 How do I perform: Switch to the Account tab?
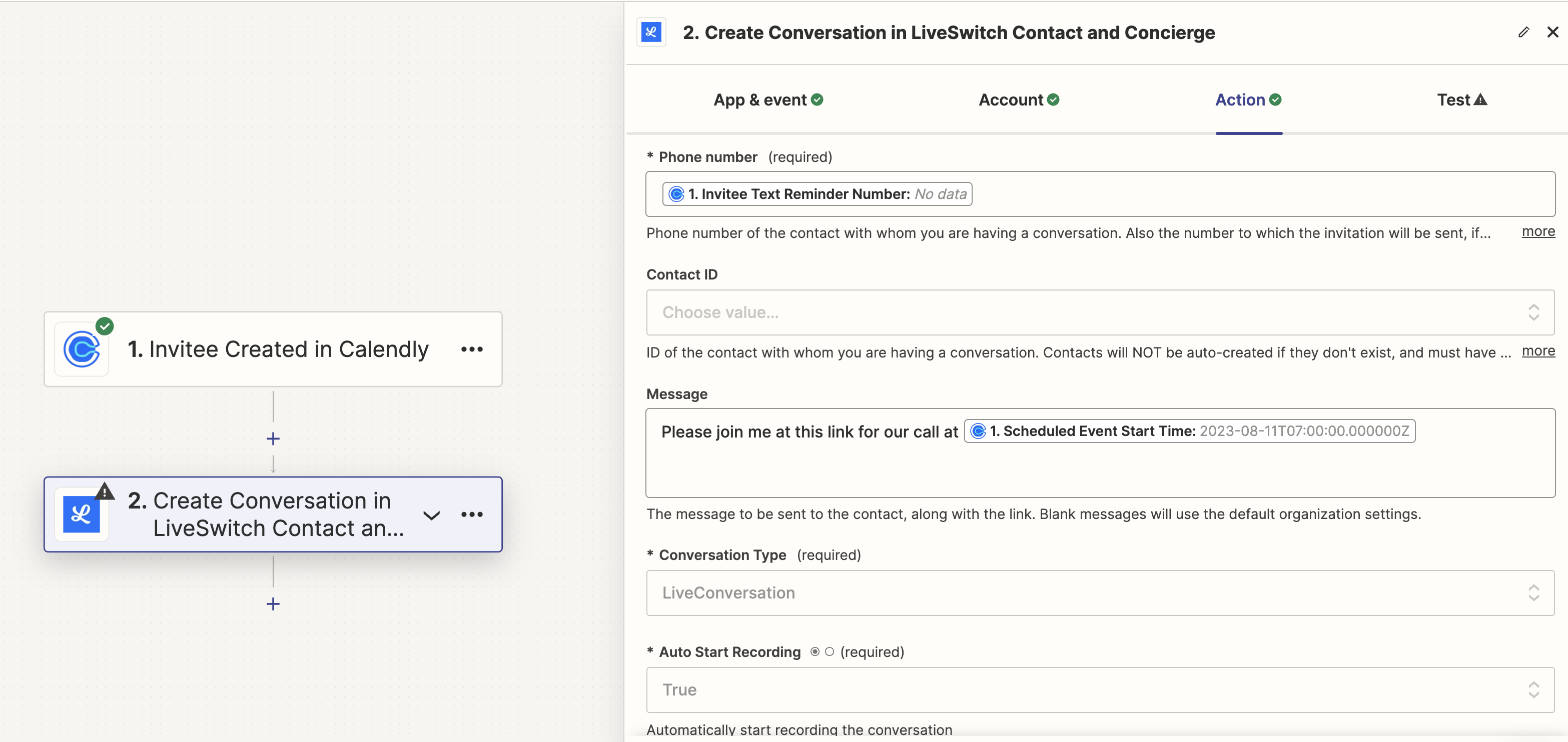coord(1018,99)
